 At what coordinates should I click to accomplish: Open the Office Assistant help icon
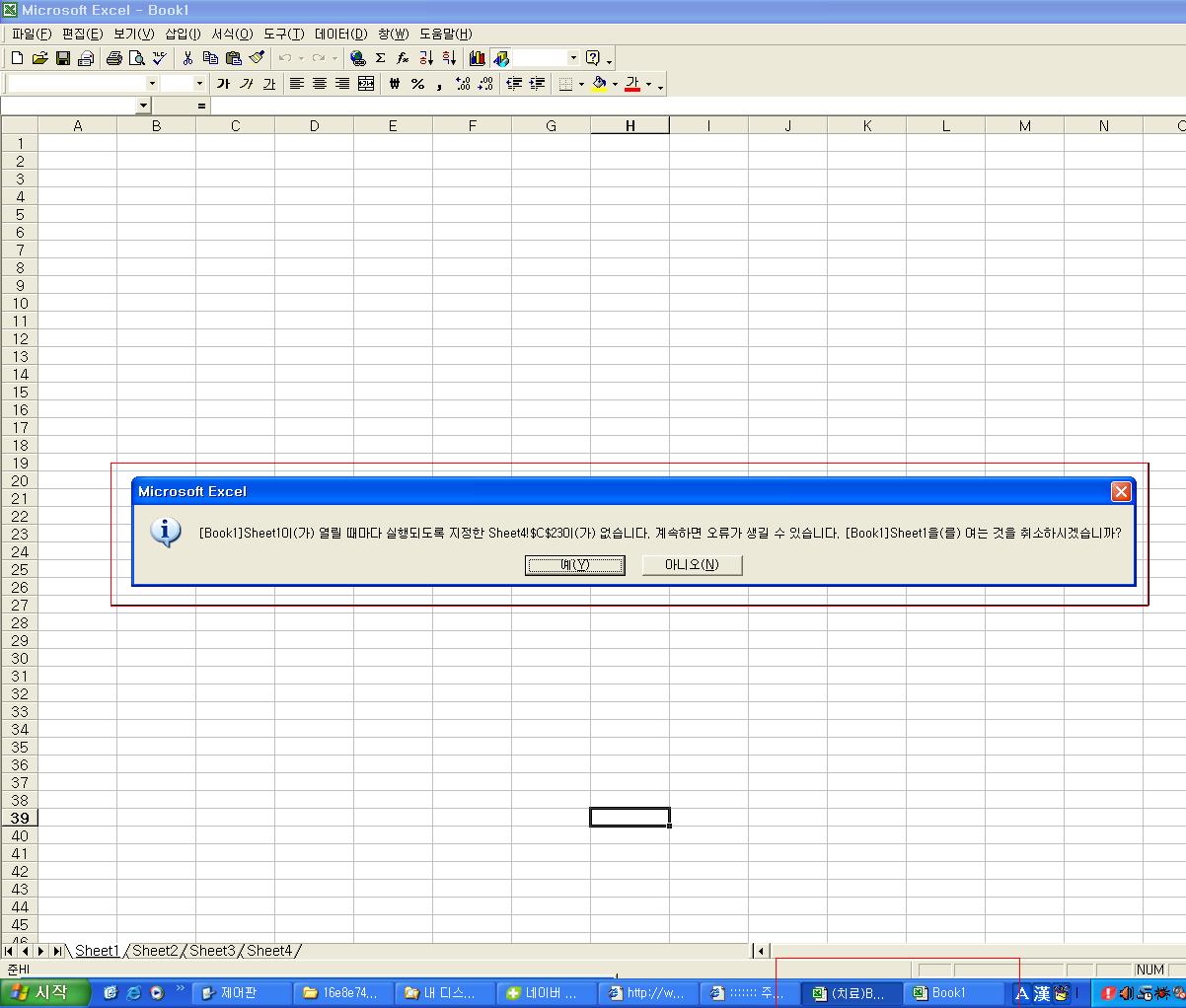pyautogui.click(x=593, y=58)
